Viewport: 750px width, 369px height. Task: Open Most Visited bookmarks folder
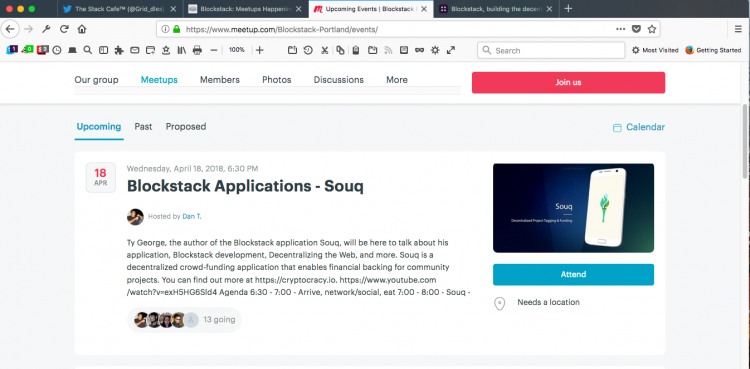(x=655, y=50)
